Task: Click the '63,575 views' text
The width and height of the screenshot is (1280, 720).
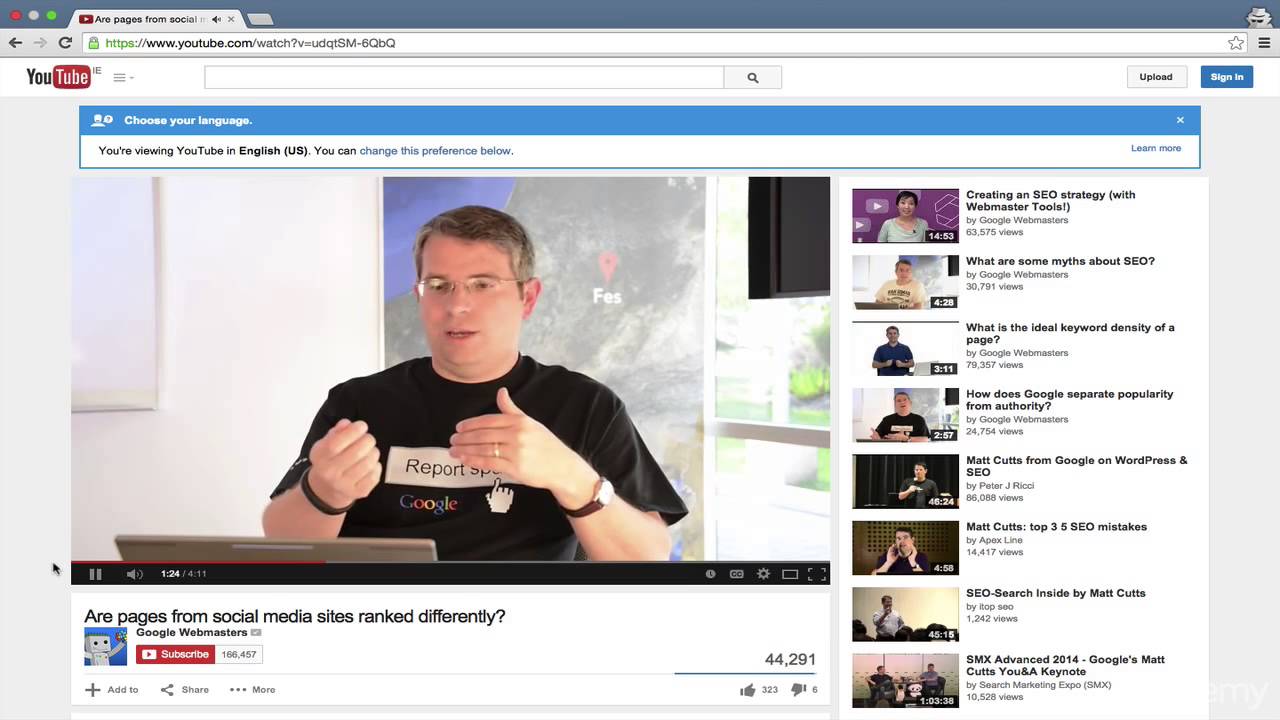Action: click(994, 232)
